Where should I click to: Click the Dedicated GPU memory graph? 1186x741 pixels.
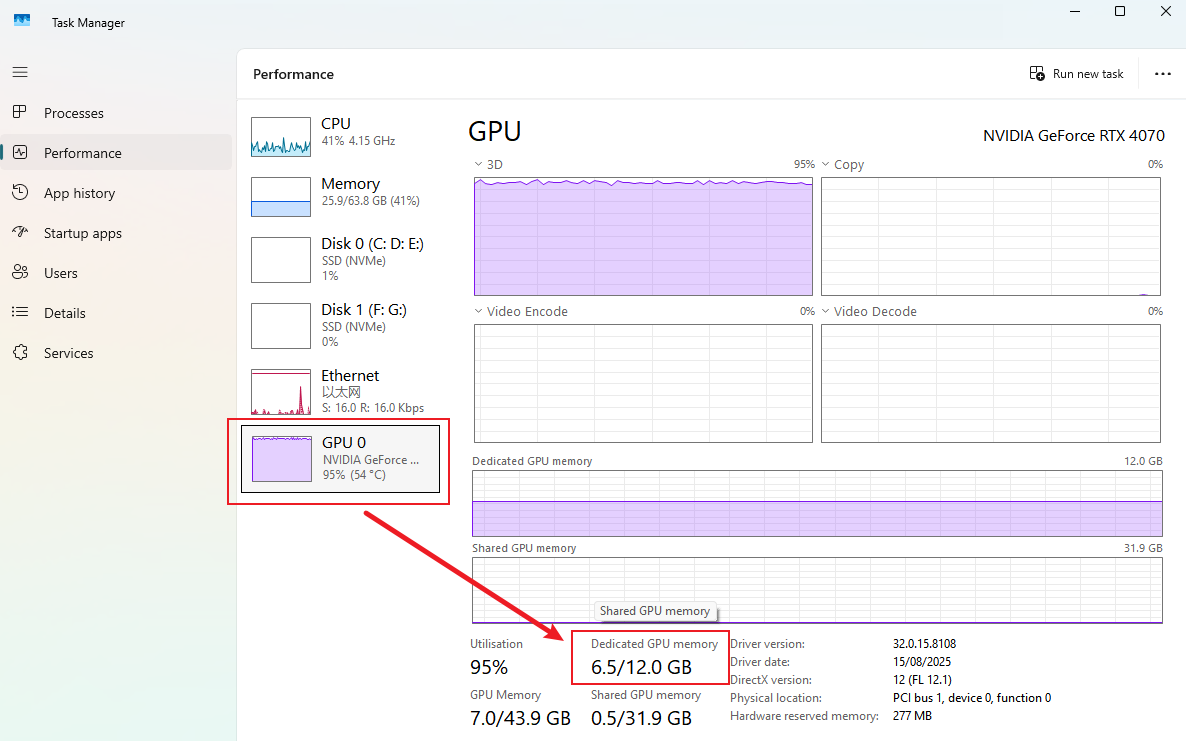pyautogui.click(x=816, y=504)
